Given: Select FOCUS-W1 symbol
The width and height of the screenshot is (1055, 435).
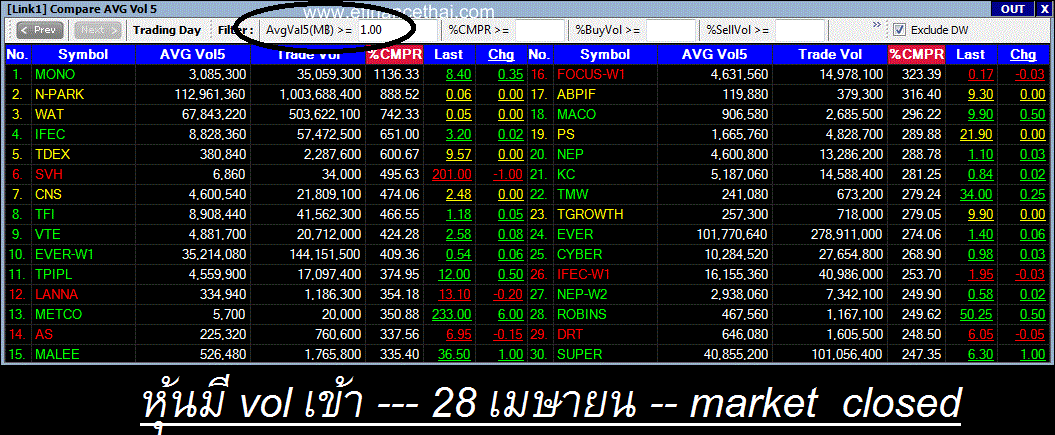Looking at the screenshot, I should [x=591, y=75].
